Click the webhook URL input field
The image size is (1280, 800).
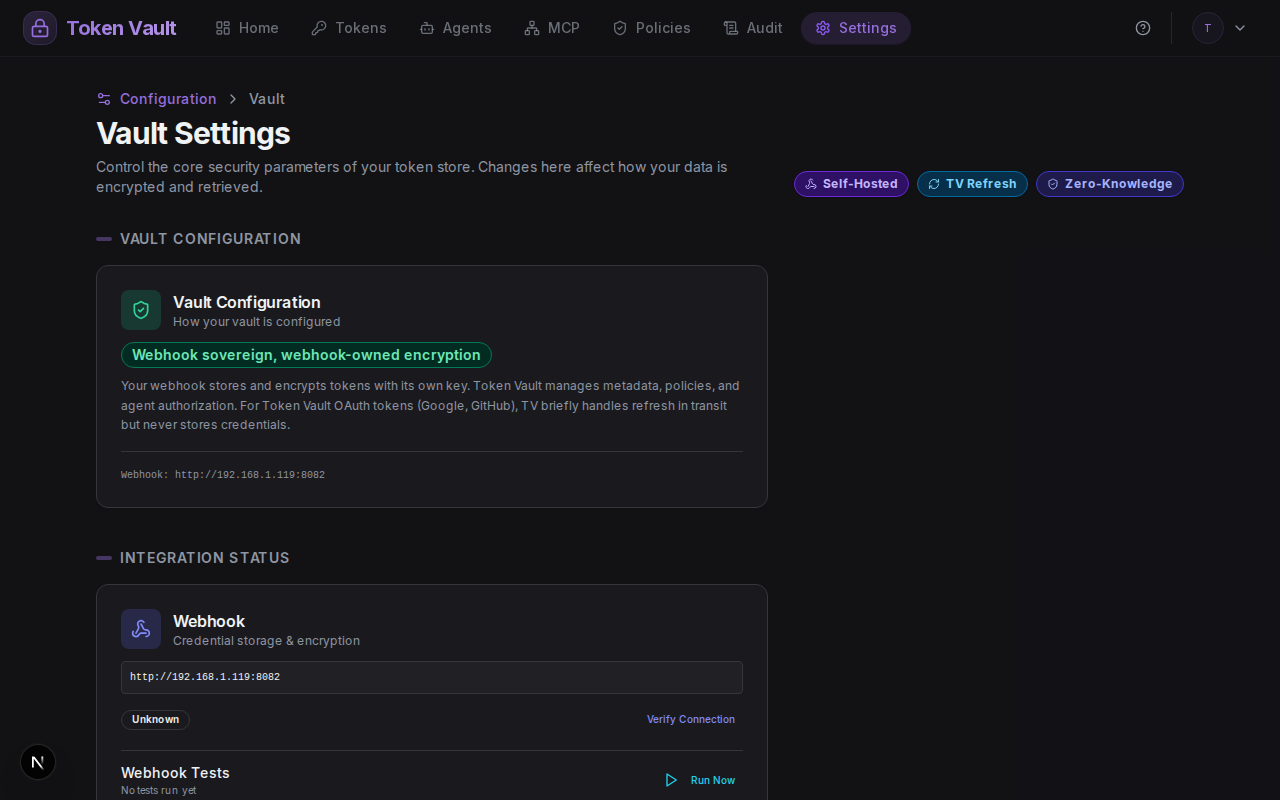tap(432, 677)
